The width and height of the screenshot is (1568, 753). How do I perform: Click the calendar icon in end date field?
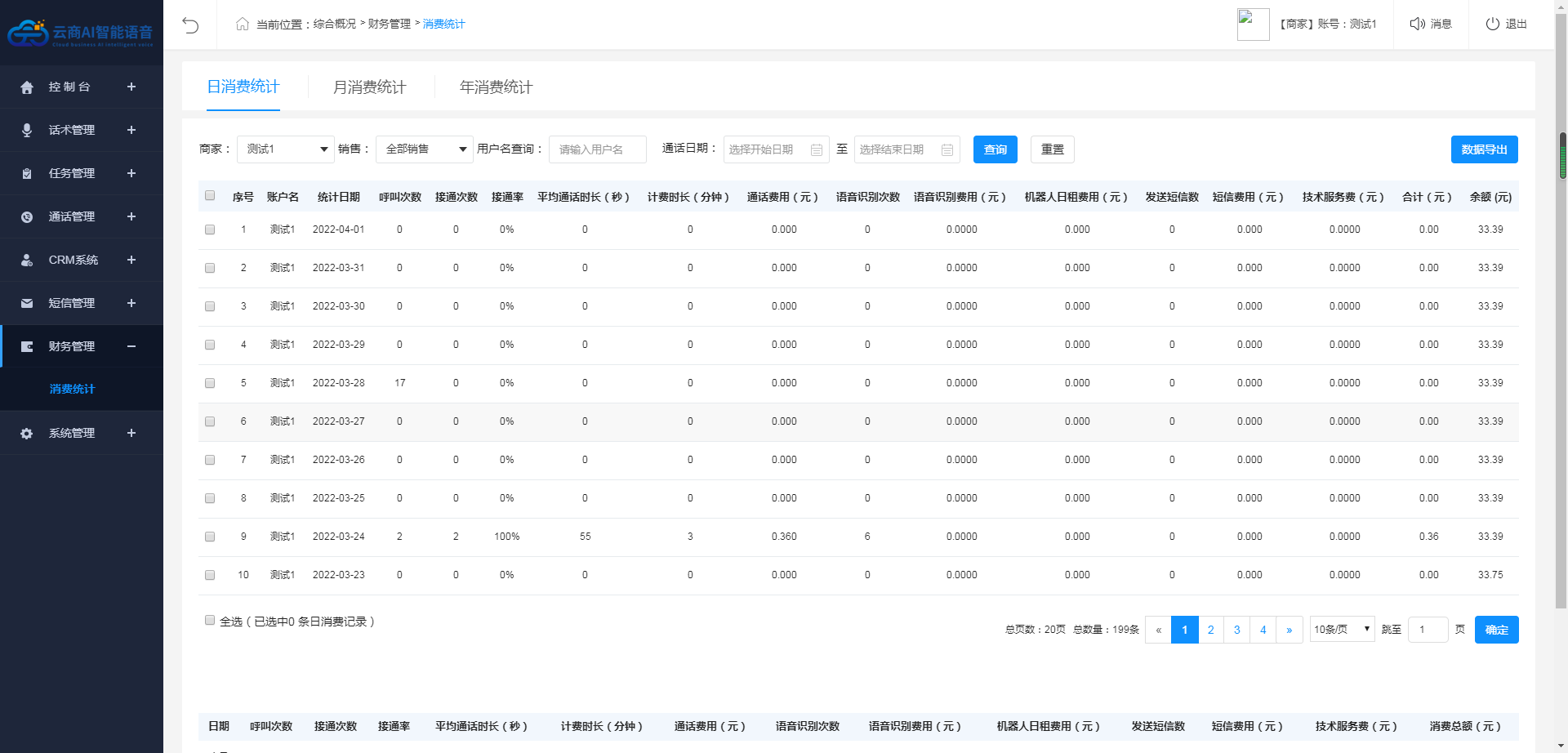pos(947,150)
